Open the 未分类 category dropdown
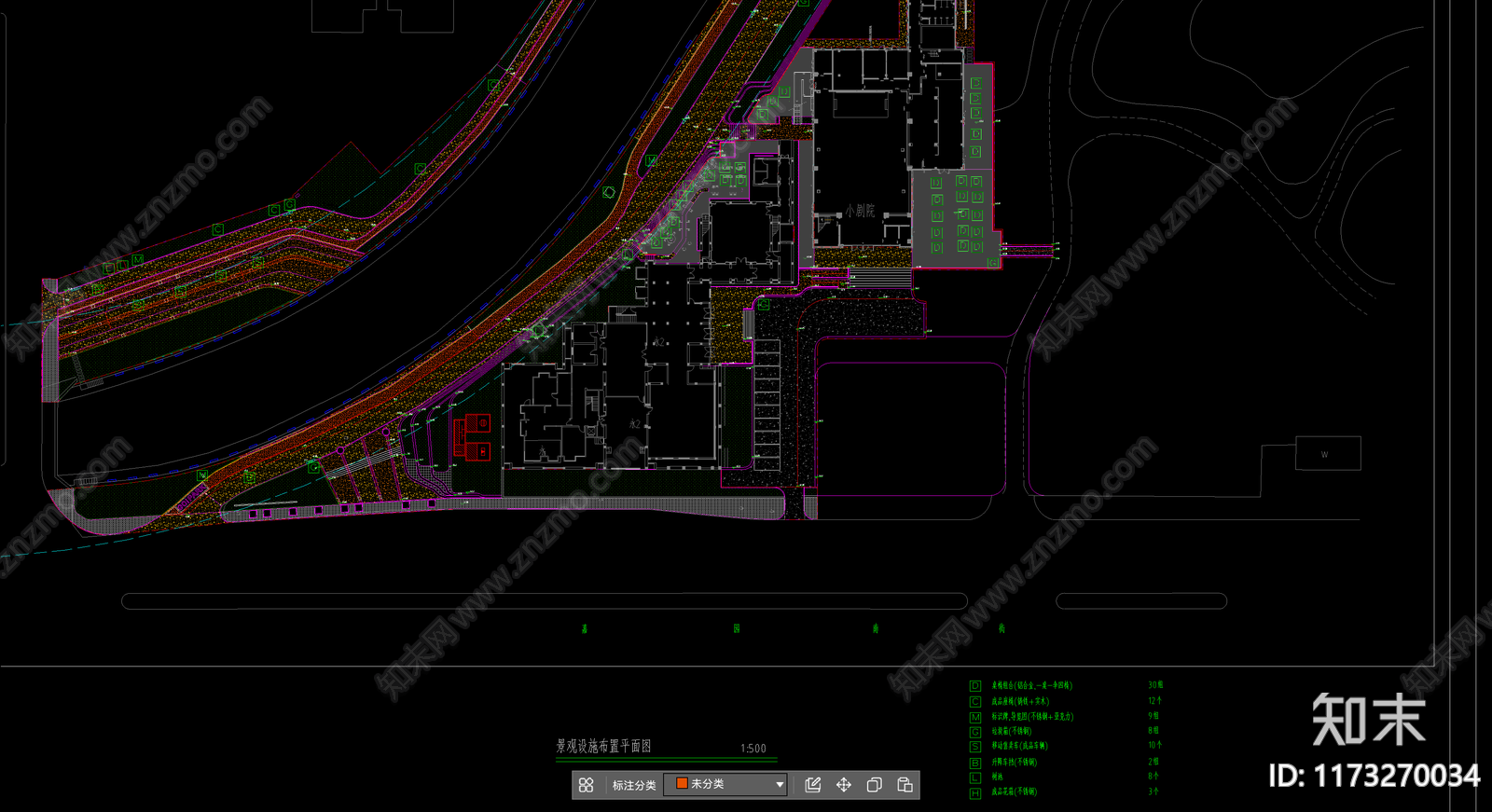Image resolution: width=1492 pixels, height=812 pixels. 725,785
